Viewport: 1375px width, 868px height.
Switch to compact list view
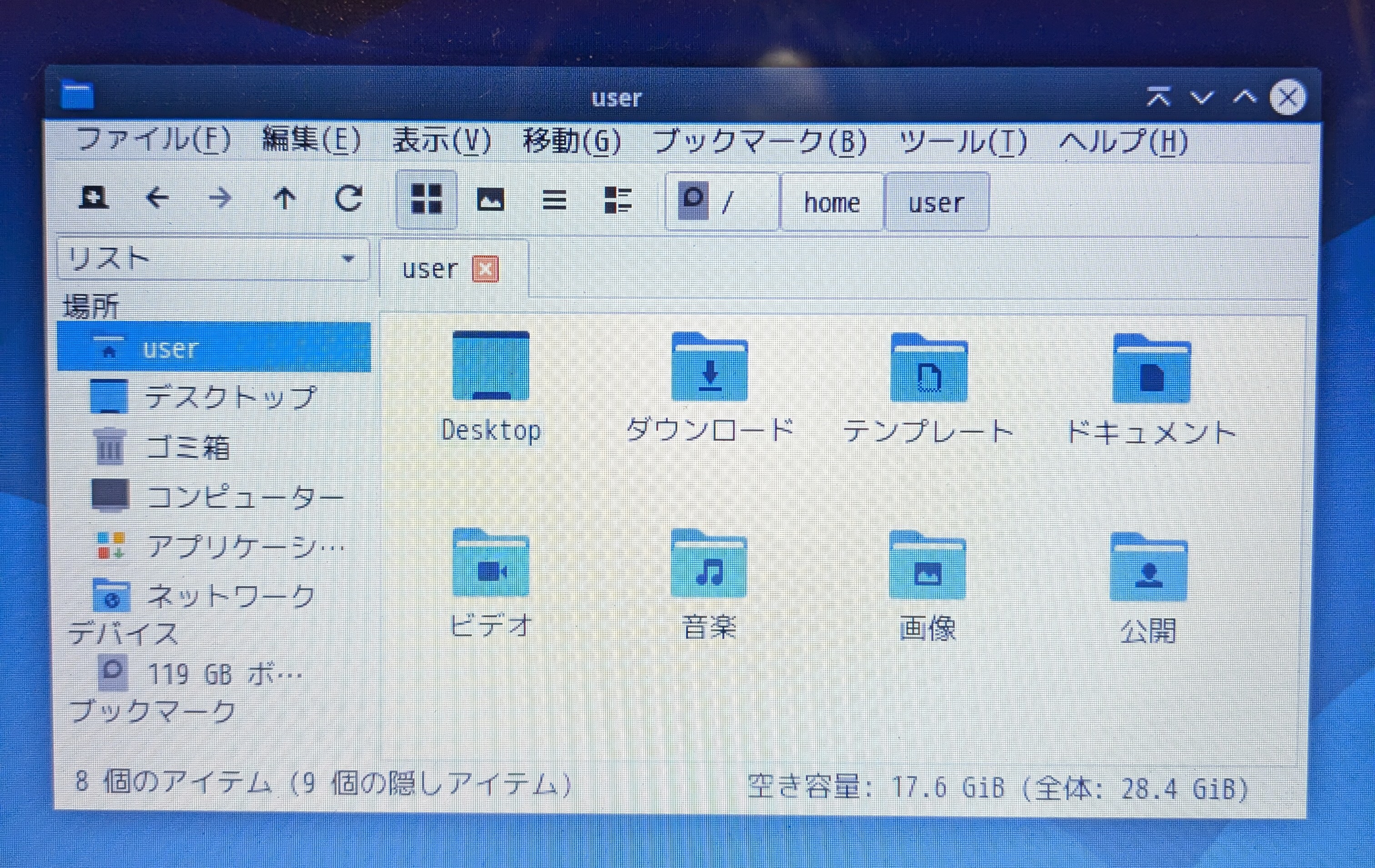point(554,200)
